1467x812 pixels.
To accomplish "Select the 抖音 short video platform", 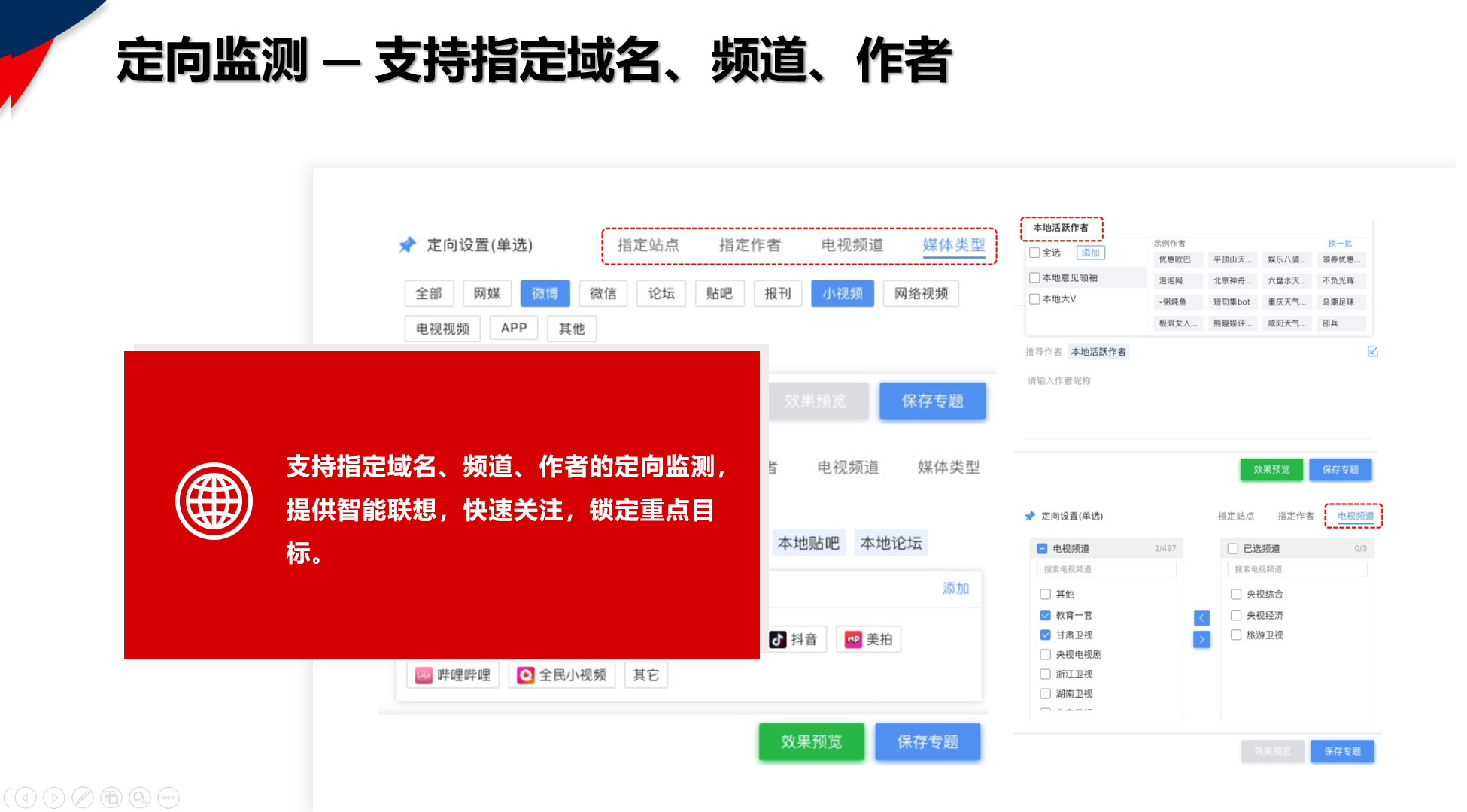I will [x=795, y=639].
